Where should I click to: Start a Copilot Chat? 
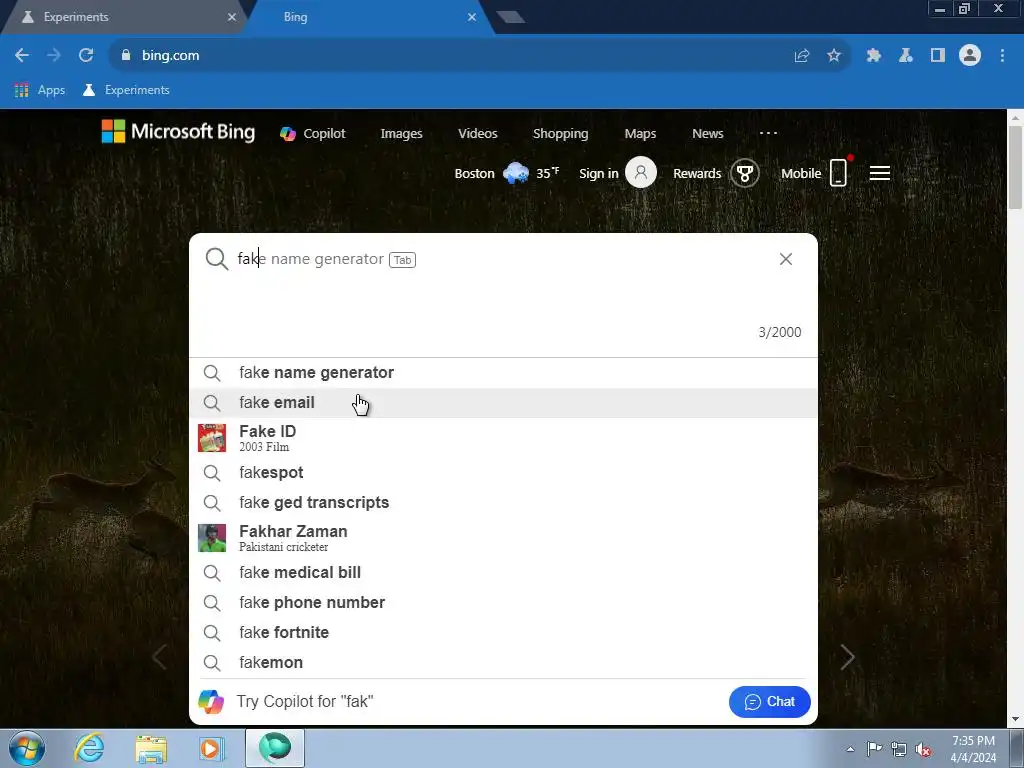point(769,702)
